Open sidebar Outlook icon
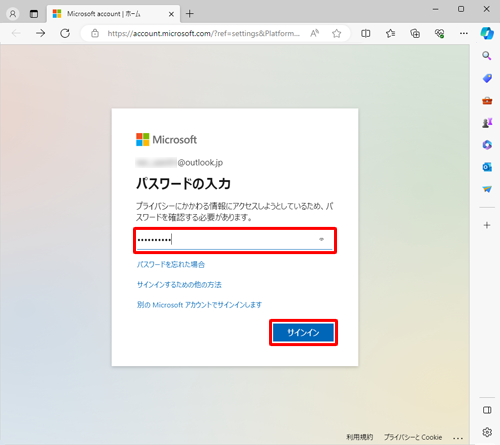 [x=487, y=167]
